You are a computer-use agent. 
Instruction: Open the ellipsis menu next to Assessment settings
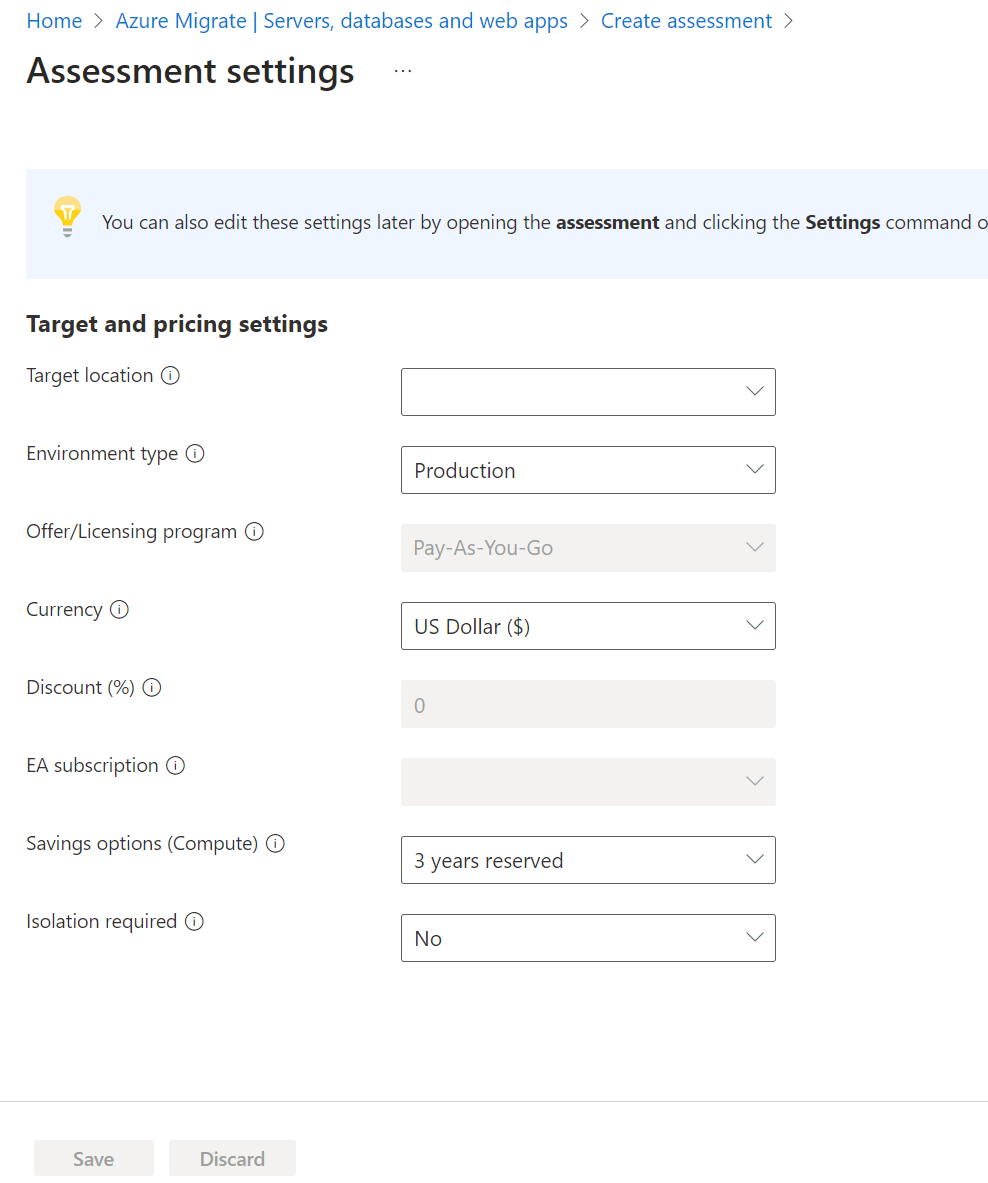point(403,70)
